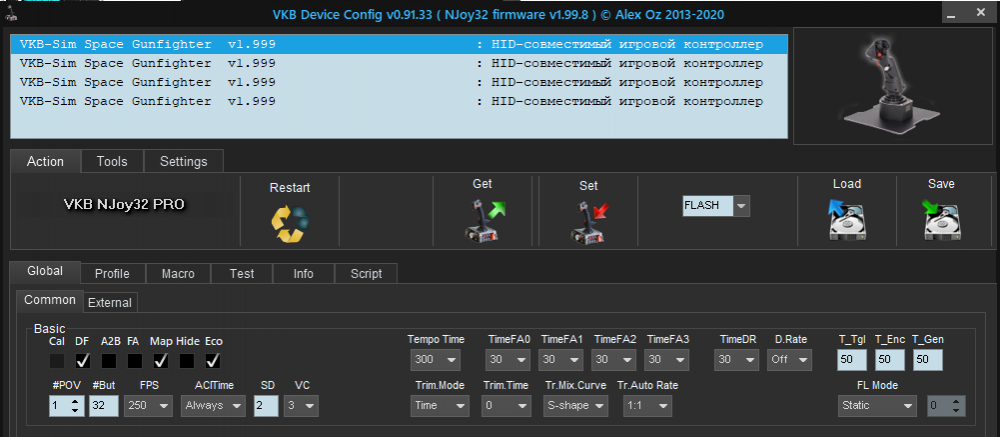Open the Info tab
The height and width of the screenshot is (437, 1000).
tap(304, 274)
